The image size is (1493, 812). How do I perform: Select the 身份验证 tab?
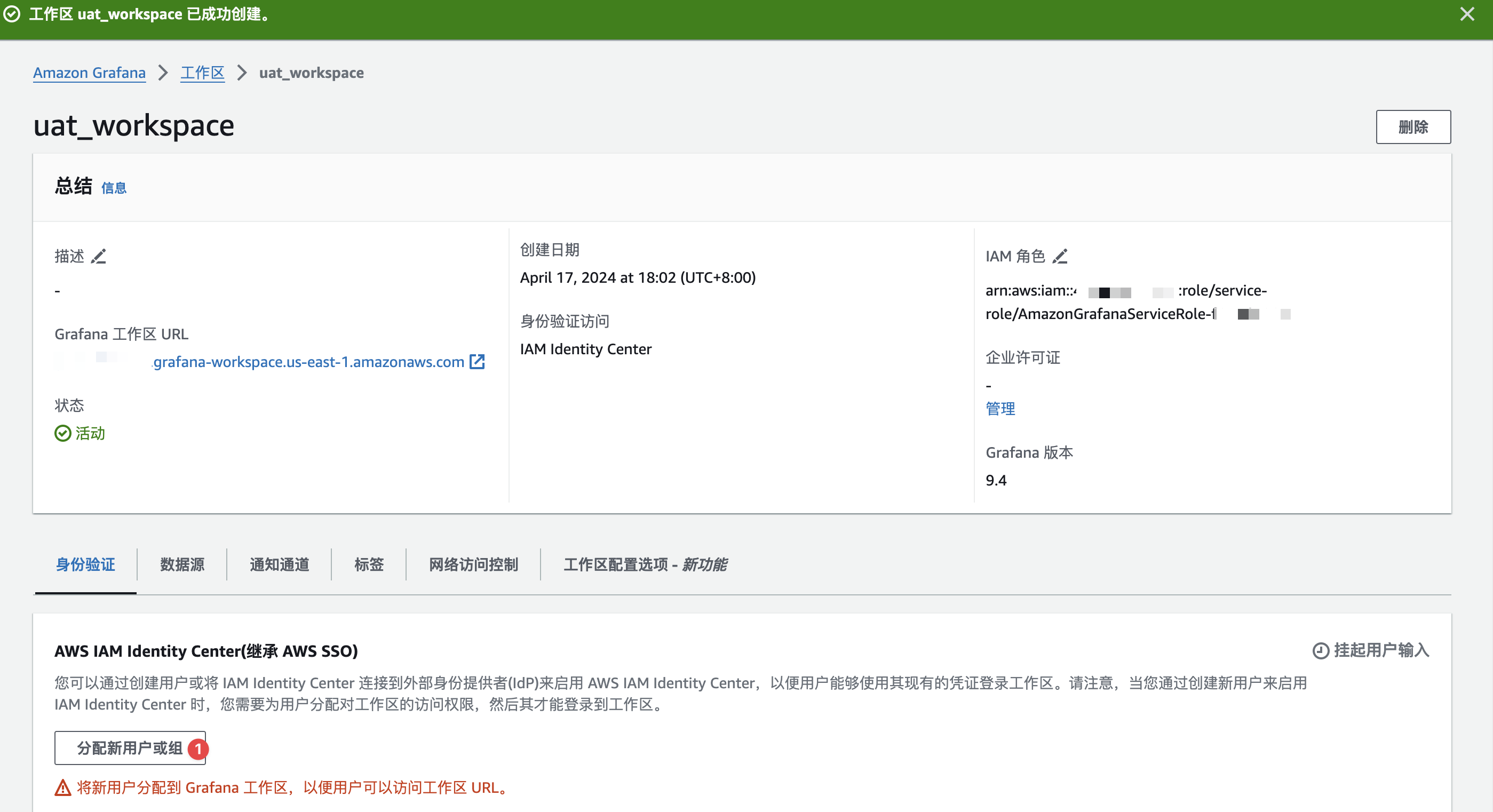tap(86, 564)
